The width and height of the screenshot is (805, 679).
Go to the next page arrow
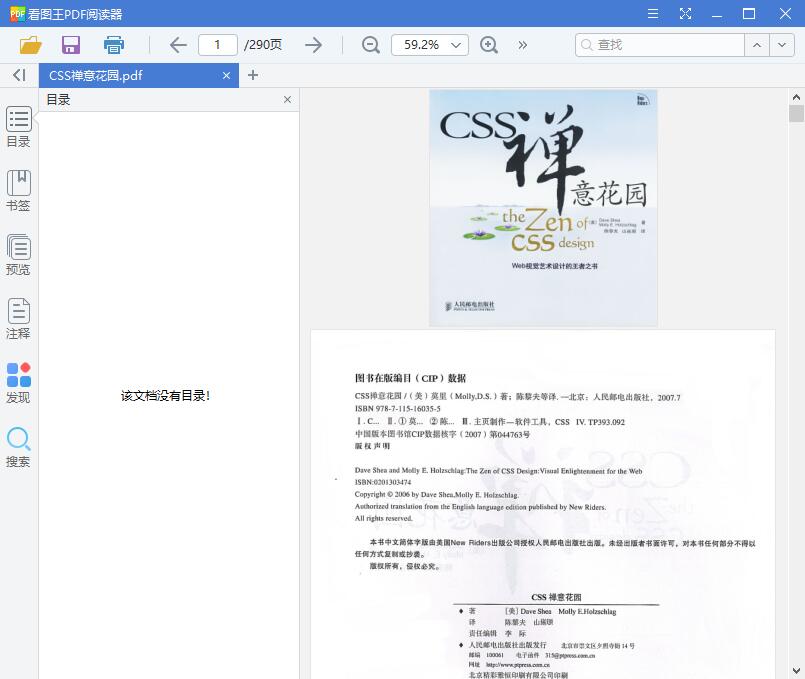click(313, 45)
